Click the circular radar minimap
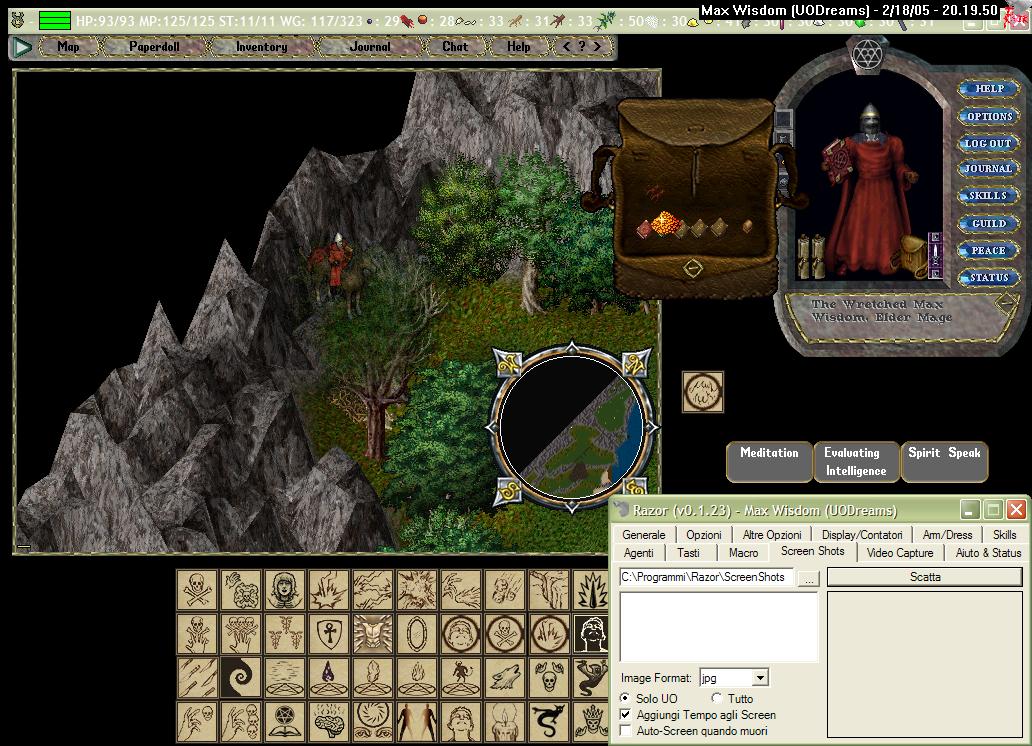This screenshot has width=1032, height=746. pos(571,427)
